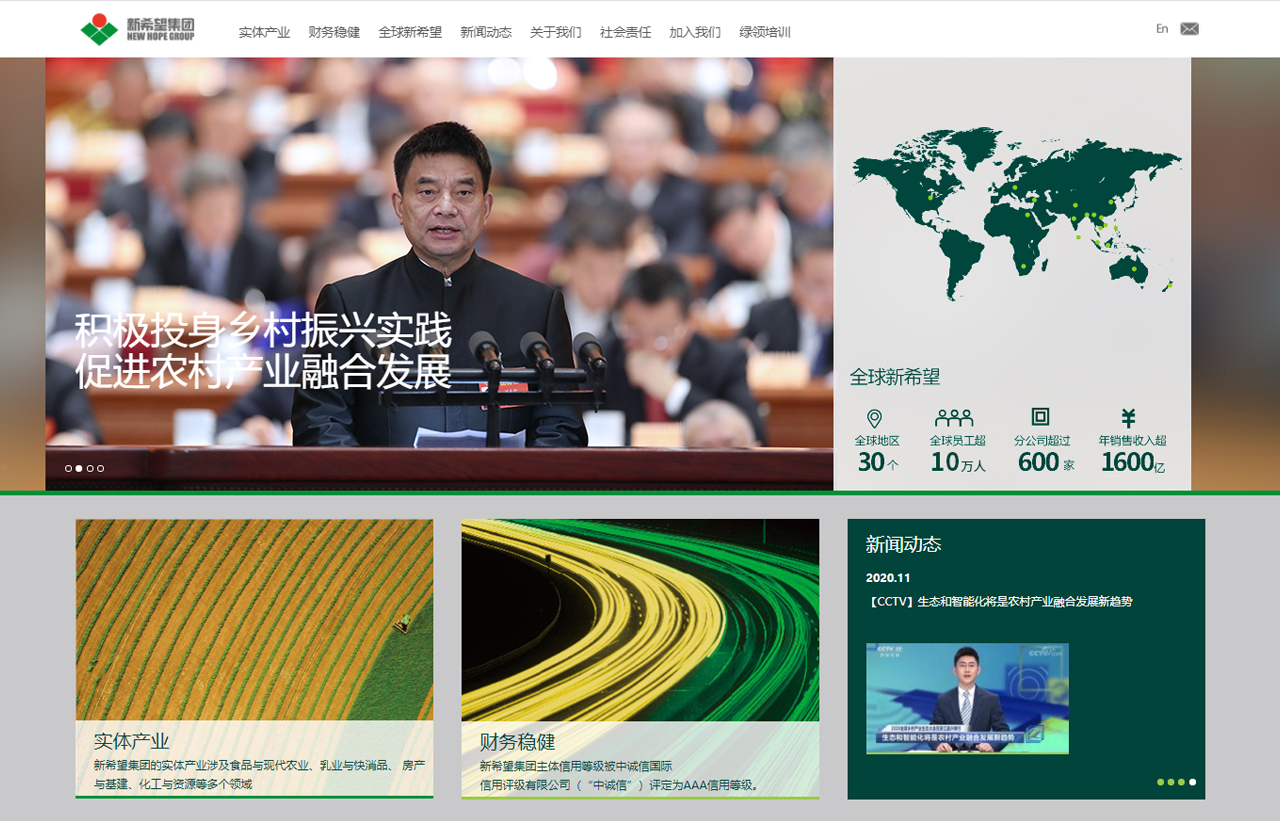Open the 实体产业 navigation menu

(264, 32)
